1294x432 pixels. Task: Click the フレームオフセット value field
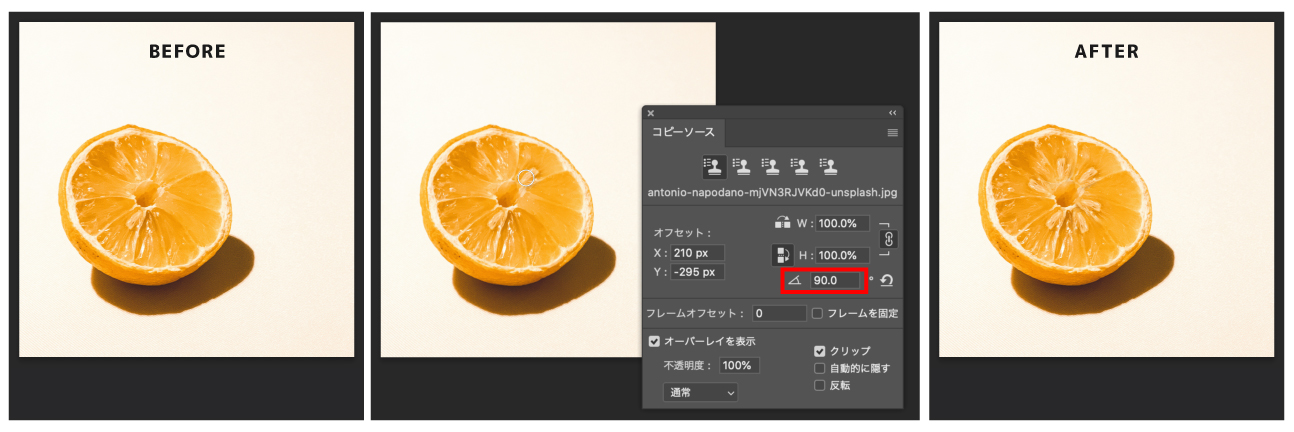pyautogui.click(x=779, y=314)
